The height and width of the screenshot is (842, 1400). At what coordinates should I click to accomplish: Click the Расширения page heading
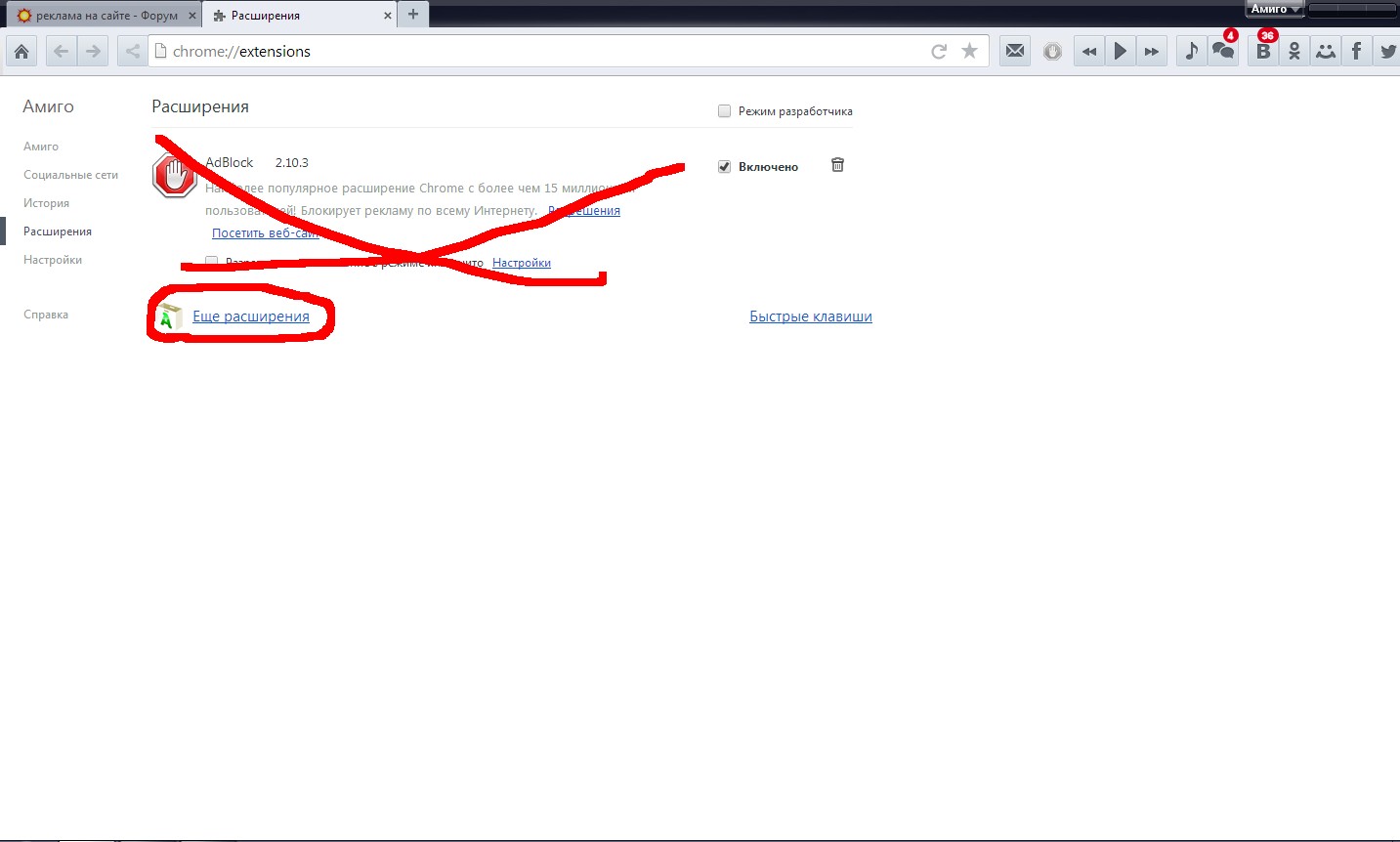(x=200, y=106)
